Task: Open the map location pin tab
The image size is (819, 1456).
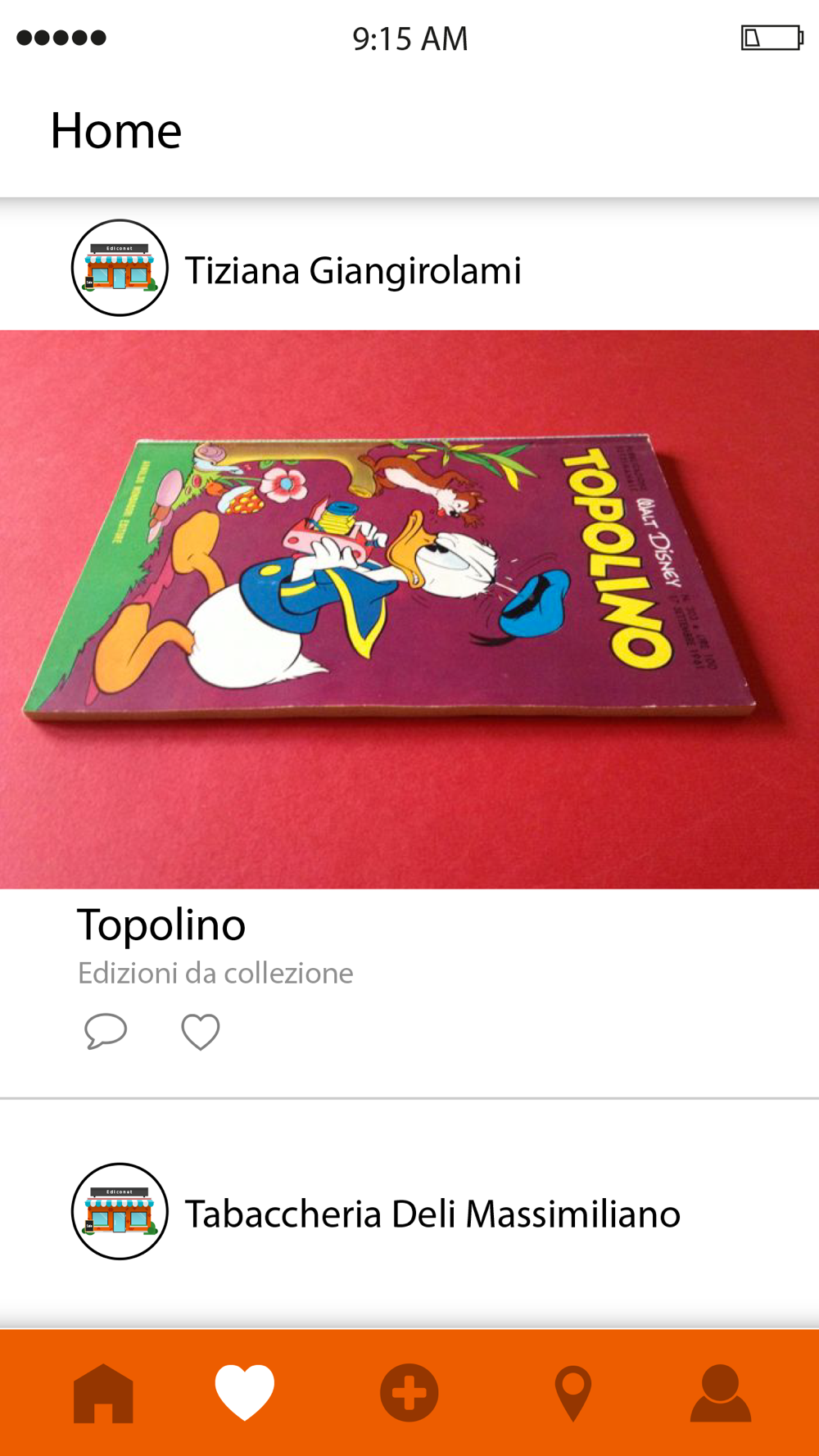Action: (x=573, y=1394)
